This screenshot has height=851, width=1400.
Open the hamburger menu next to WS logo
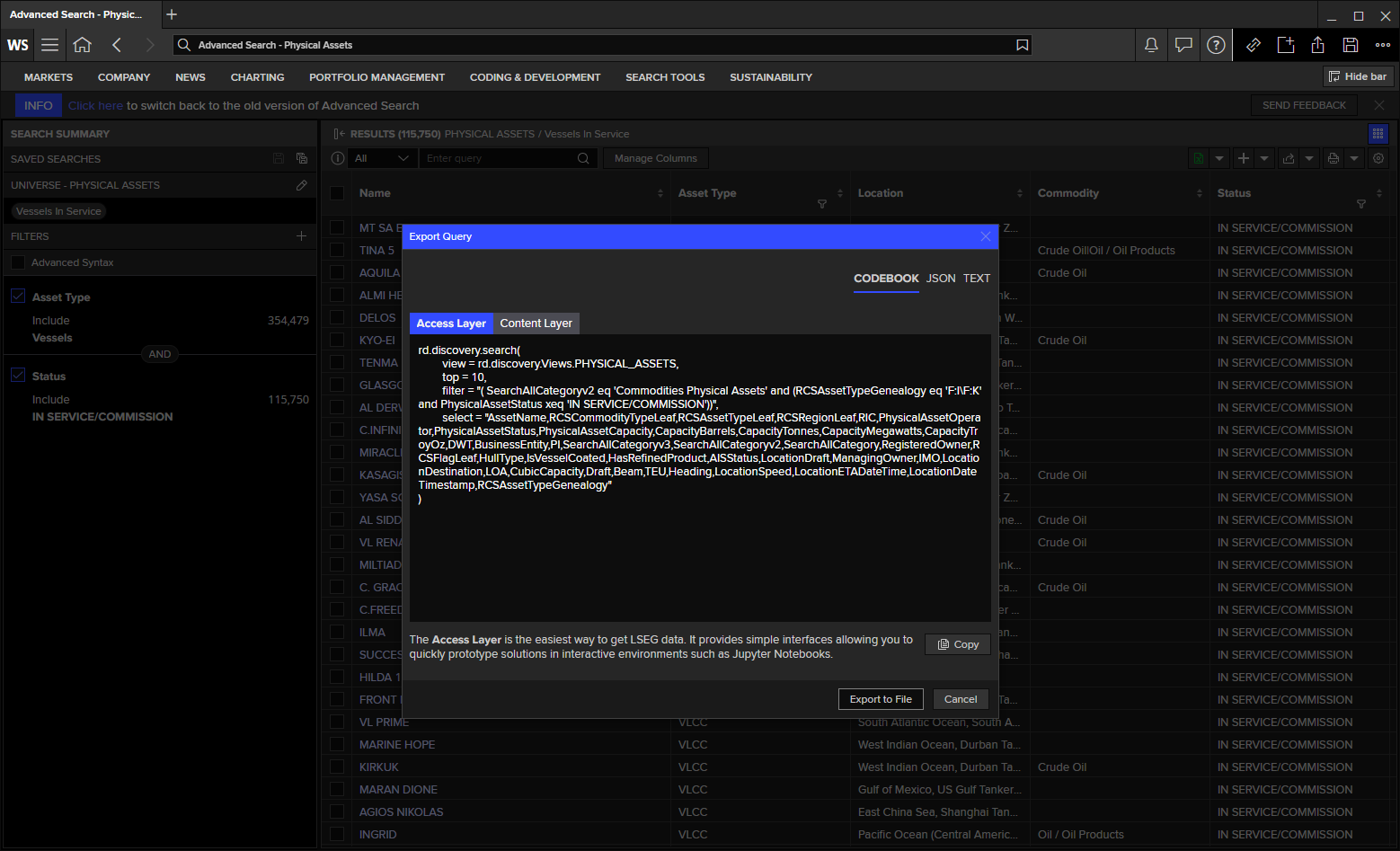click(50, 45)
